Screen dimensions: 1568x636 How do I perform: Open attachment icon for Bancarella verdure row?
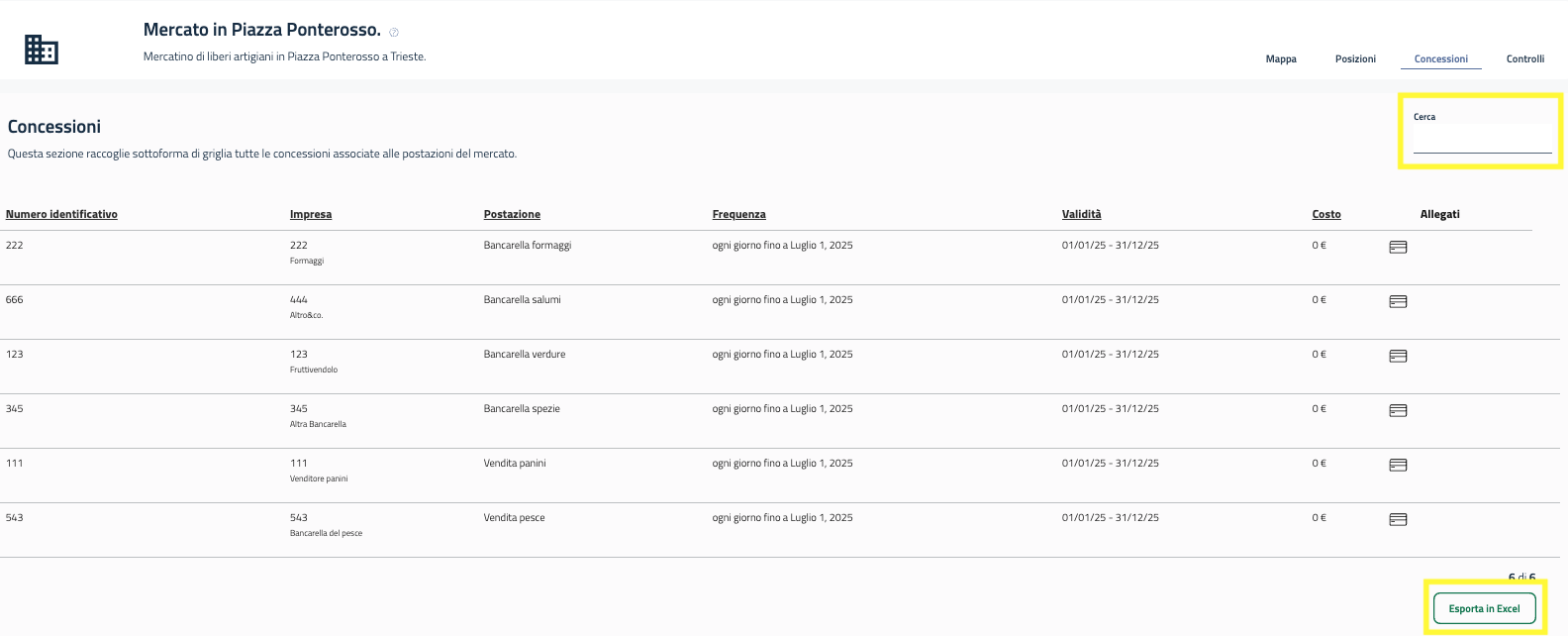[1398, 356]
